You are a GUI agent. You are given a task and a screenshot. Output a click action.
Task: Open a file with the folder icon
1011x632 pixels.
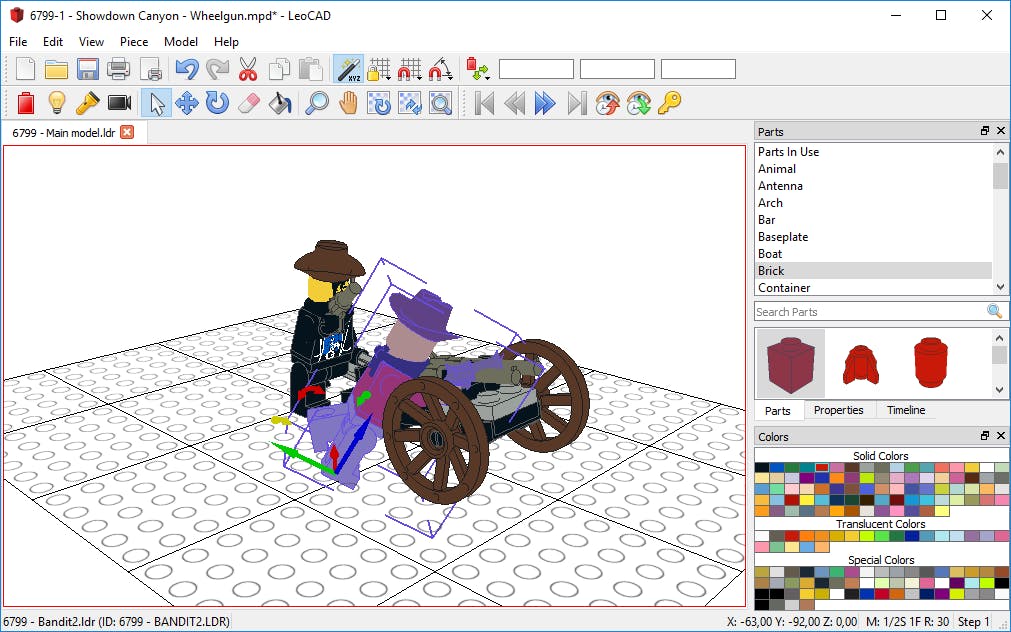click(x=56, y=69)
